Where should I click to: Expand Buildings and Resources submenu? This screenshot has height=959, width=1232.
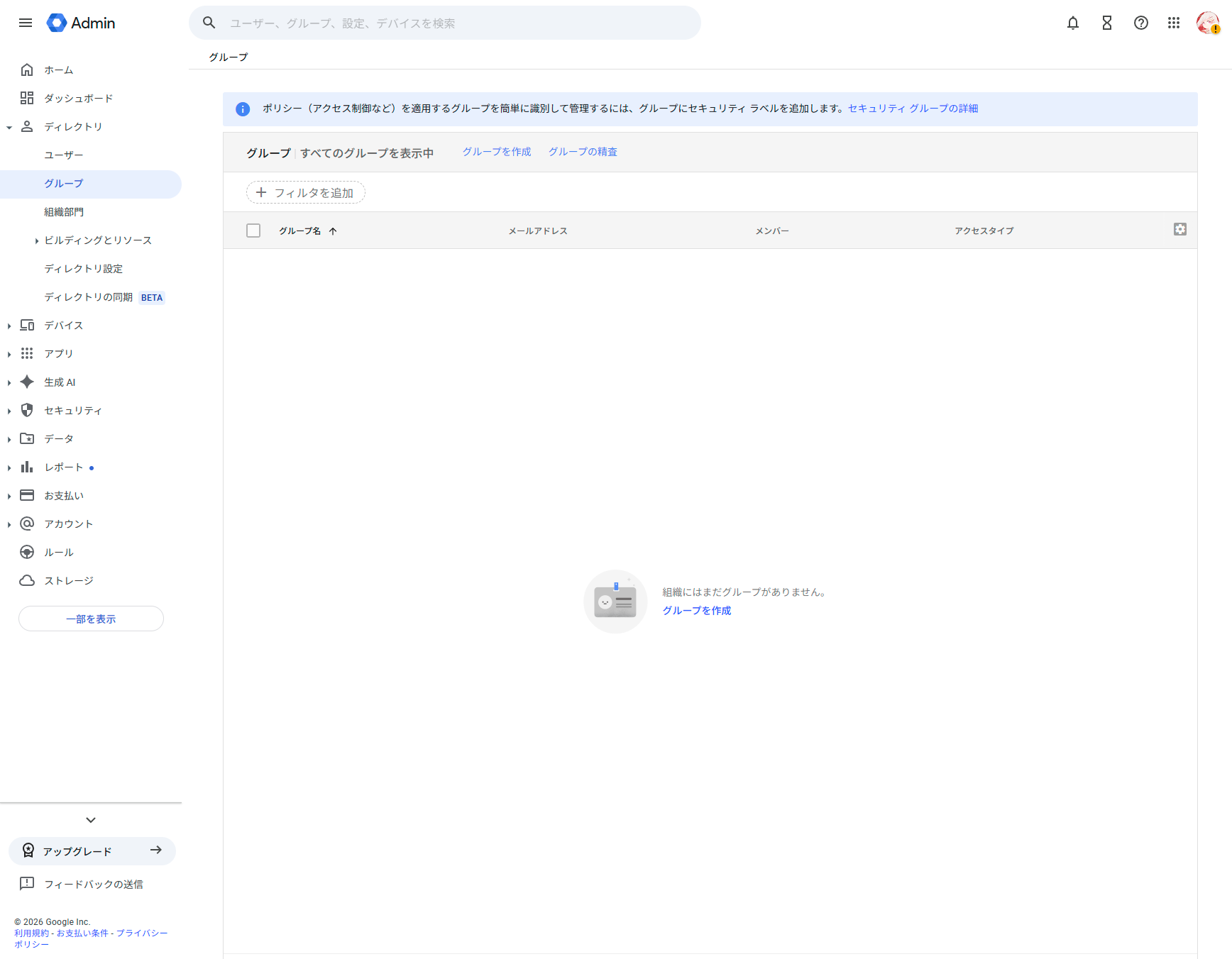[36, 241]
